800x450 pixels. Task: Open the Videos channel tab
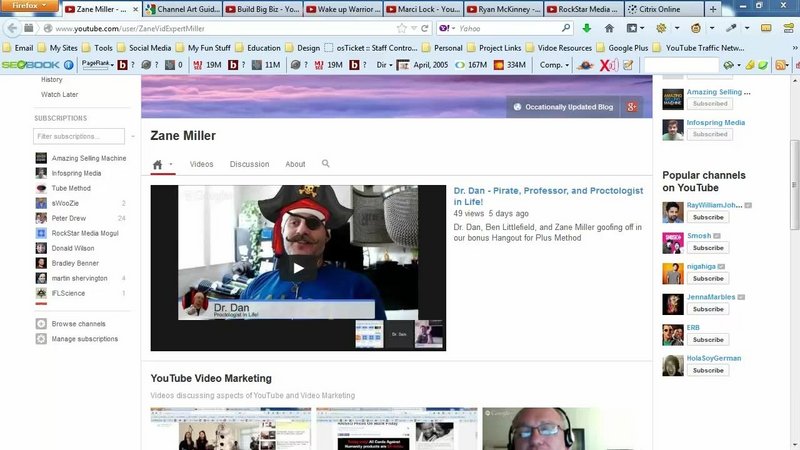point(202,164)
